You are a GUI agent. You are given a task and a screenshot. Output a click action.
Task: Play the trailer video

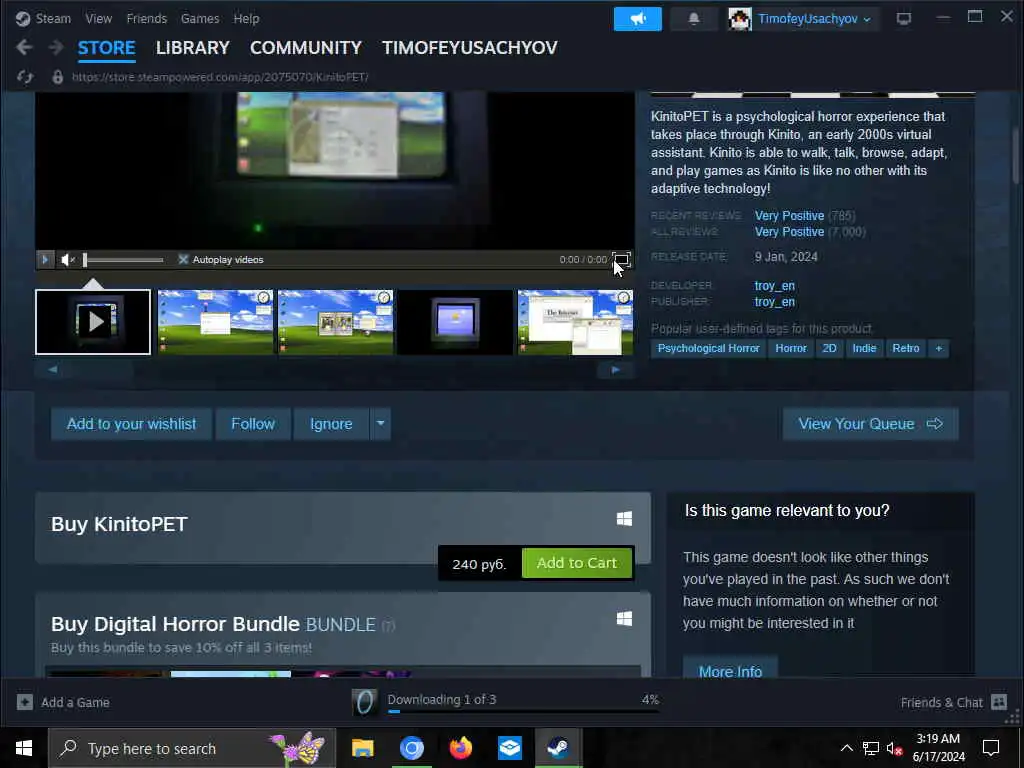pyautogui.click(x=45, y=259)
